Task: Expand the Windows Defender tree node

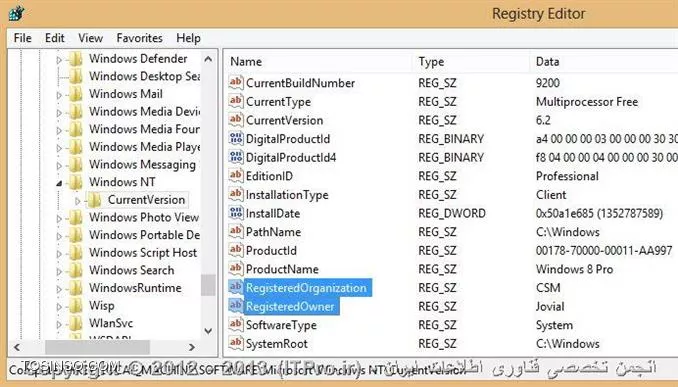Action: tap(59, 60)
